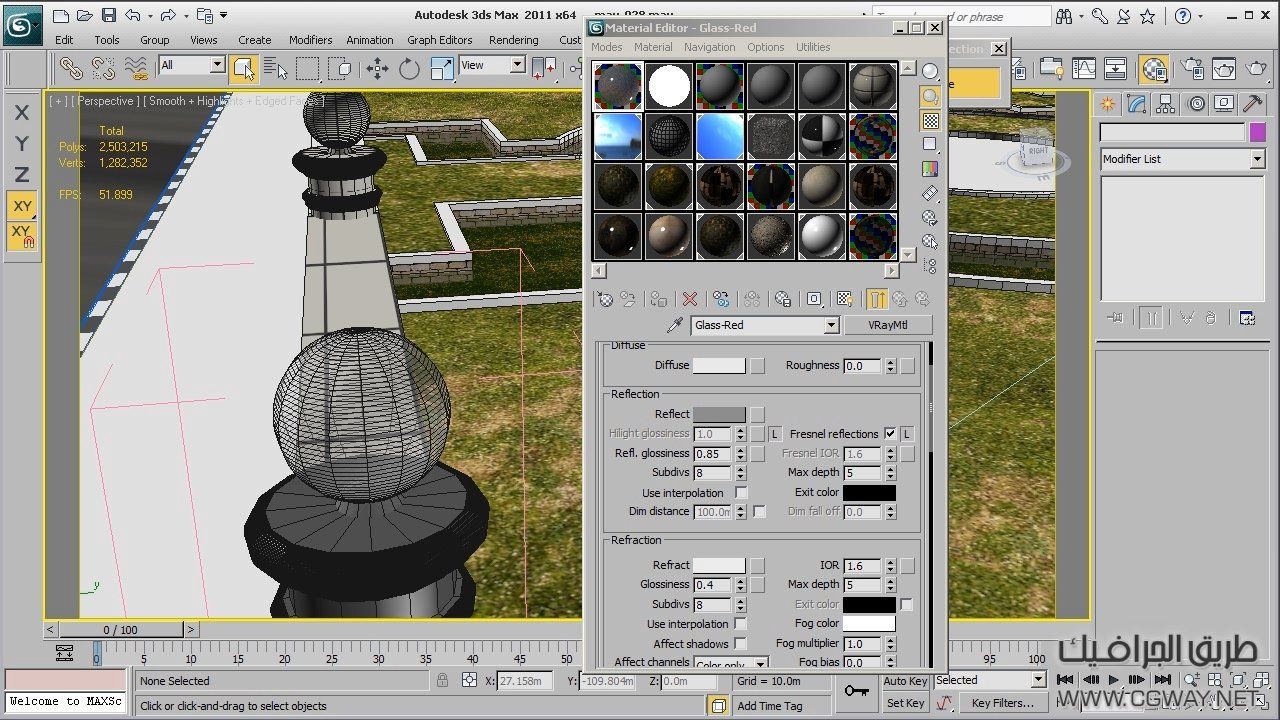Select the Move transform tool
Viewport: 1280px width, 720px height.
(x=377, y=68)
